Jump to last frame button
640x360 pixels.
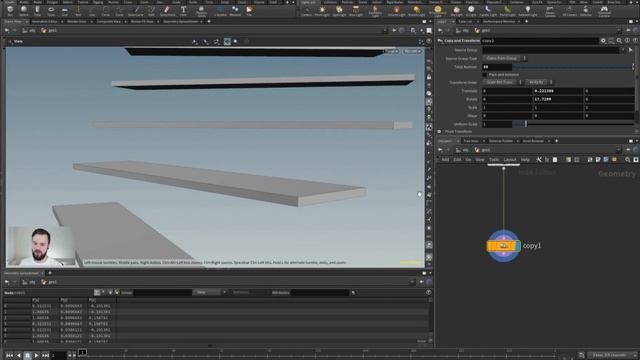click(45, 356)
